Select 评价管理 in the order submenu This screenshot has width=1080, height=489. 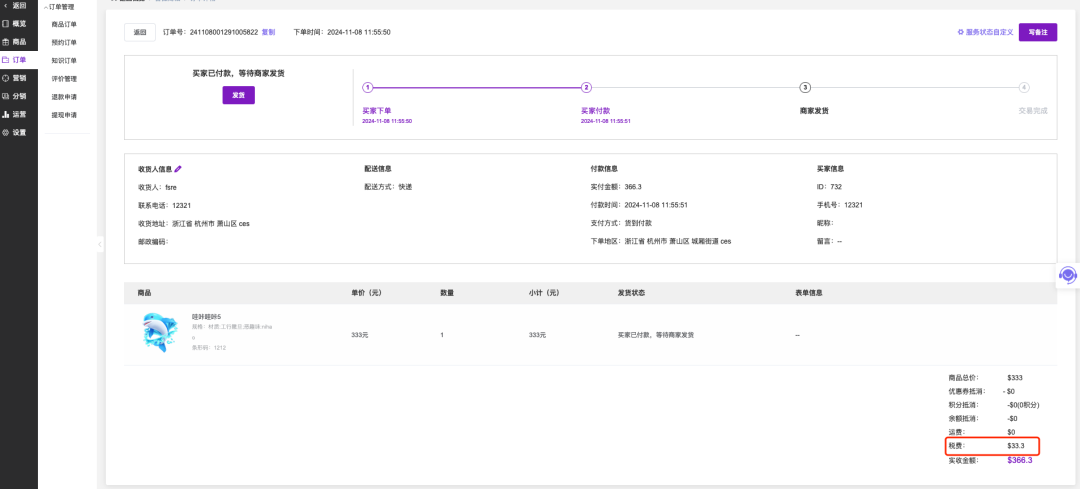[64, 79]
